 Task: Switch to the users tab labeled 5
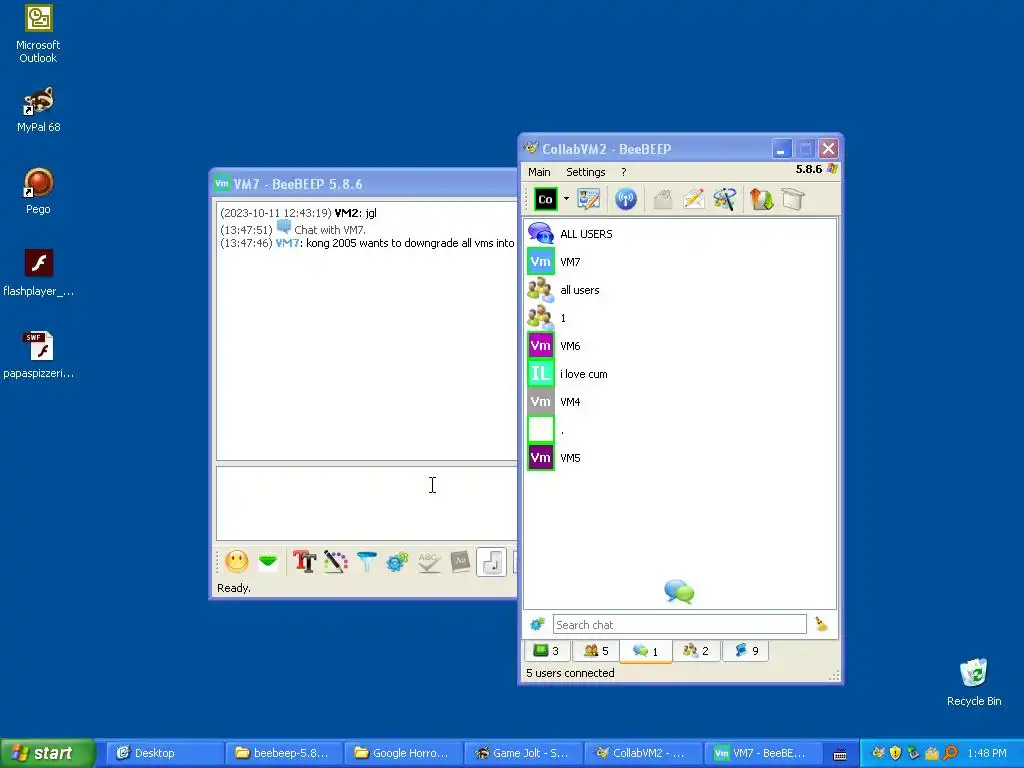pos(596,650)
